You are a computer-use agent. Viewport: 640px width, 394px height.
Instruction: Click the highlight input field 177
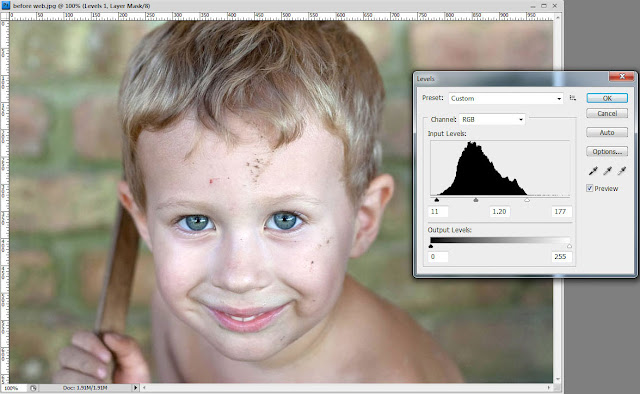pyautogui.click(x=561, y=211)
